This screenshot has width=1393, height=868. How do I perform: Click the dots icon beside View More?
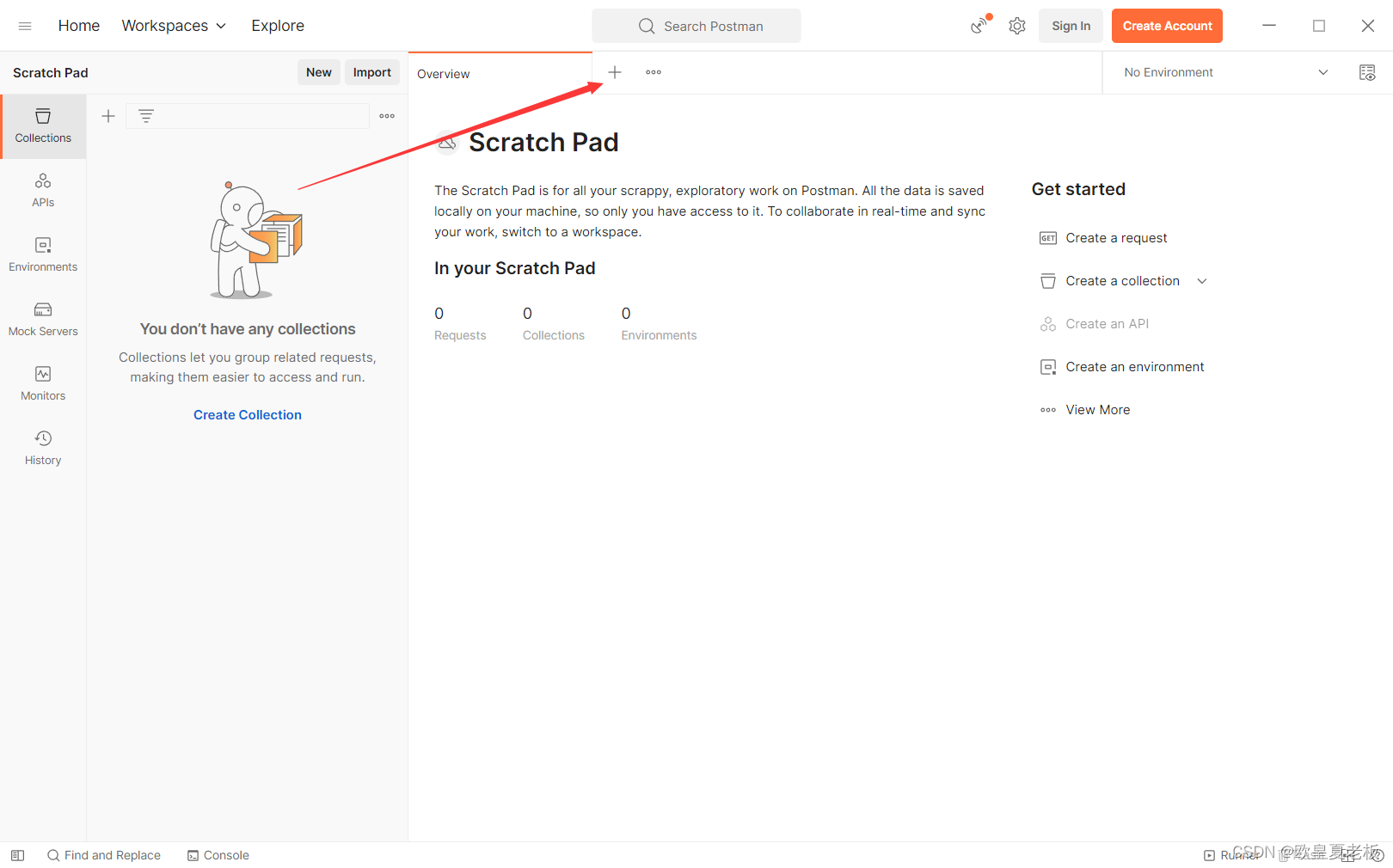(1048, 410)
